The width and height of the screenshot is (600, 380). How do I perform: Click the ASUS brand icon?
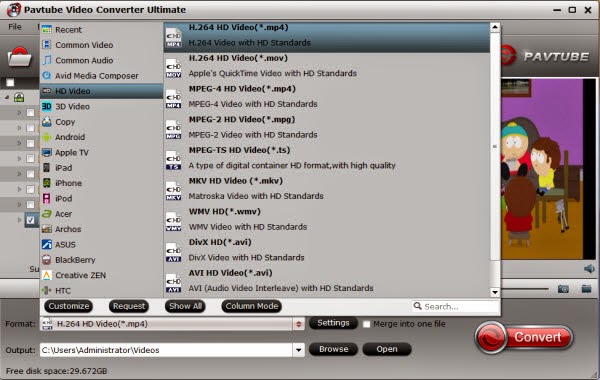click(x=47, y=244)
